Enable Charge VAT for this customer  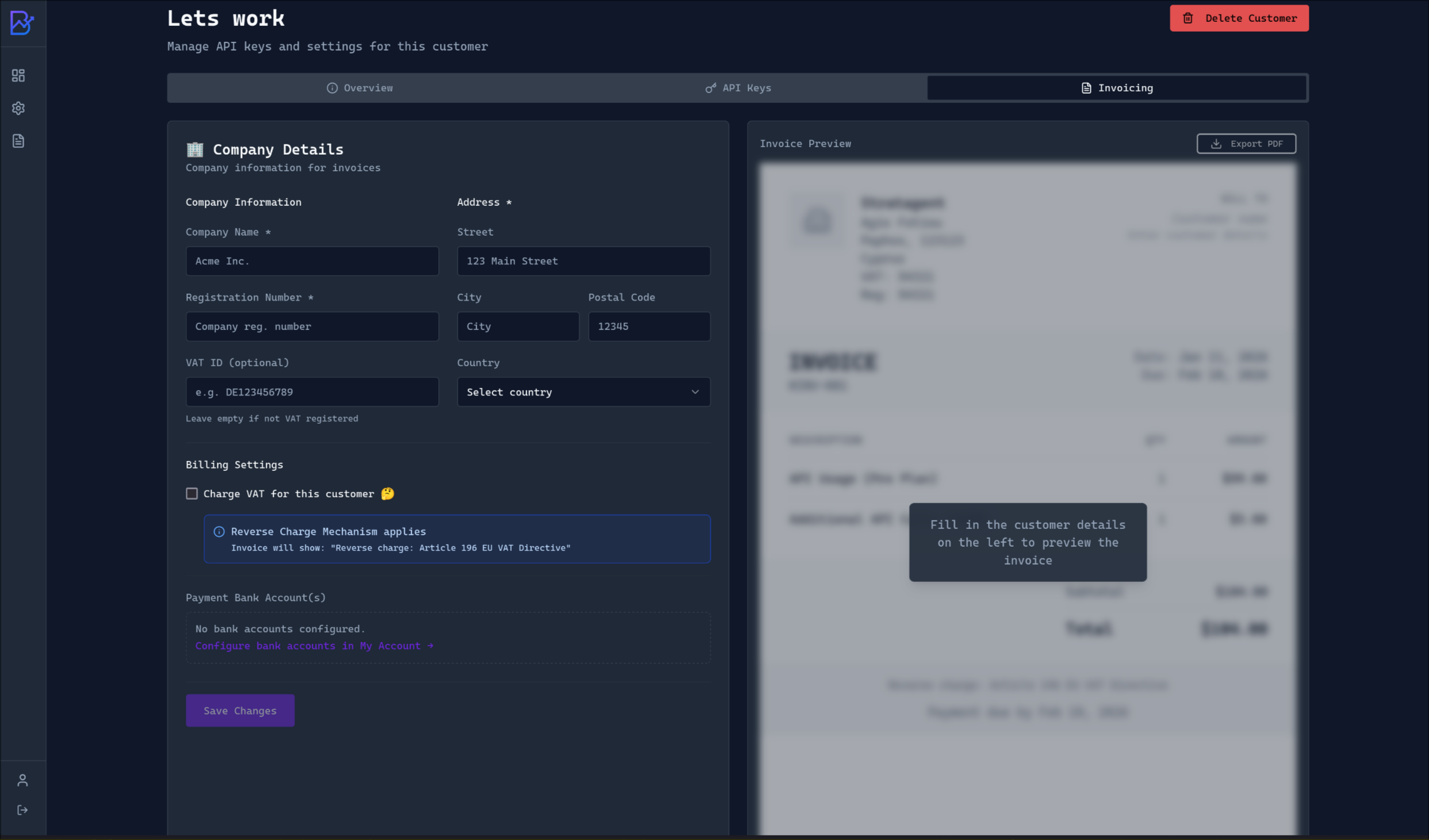point(191,493)
